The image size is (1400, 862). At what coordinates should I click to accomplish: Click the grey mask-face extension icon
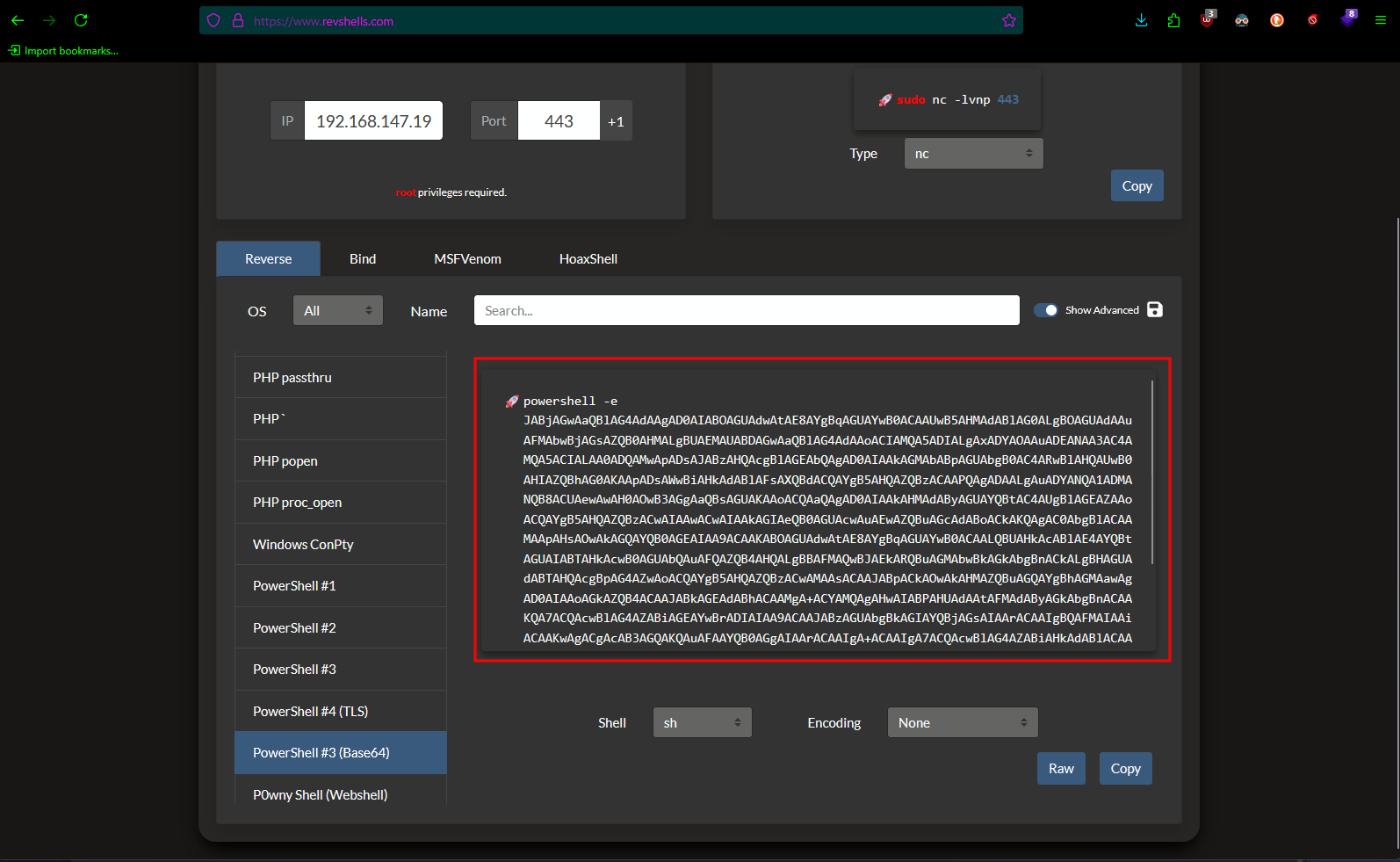pos(1242,20)
